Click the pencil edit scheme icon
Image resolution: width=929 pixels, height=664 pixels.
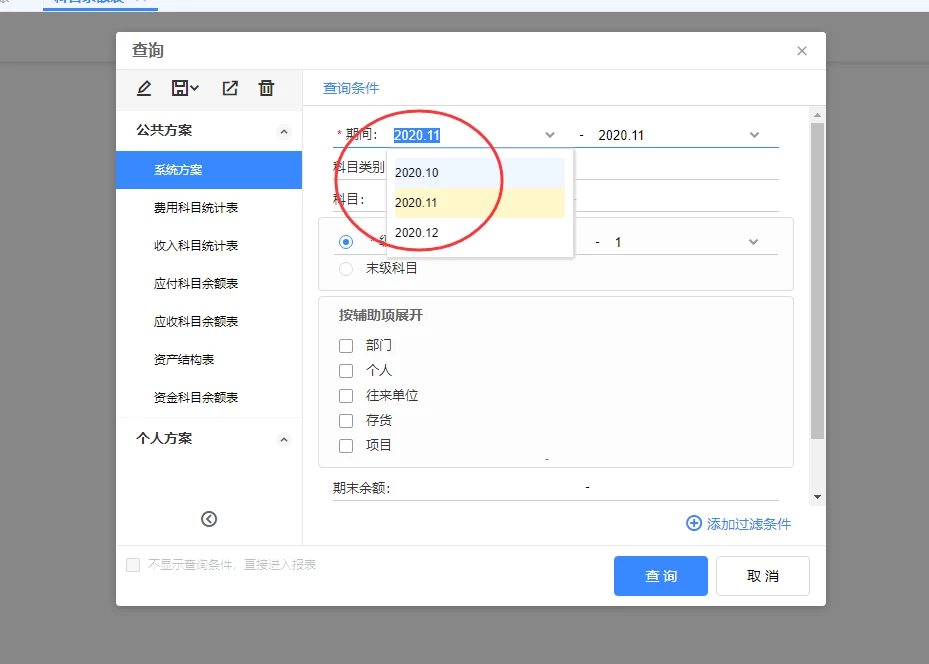click(144, 89)
